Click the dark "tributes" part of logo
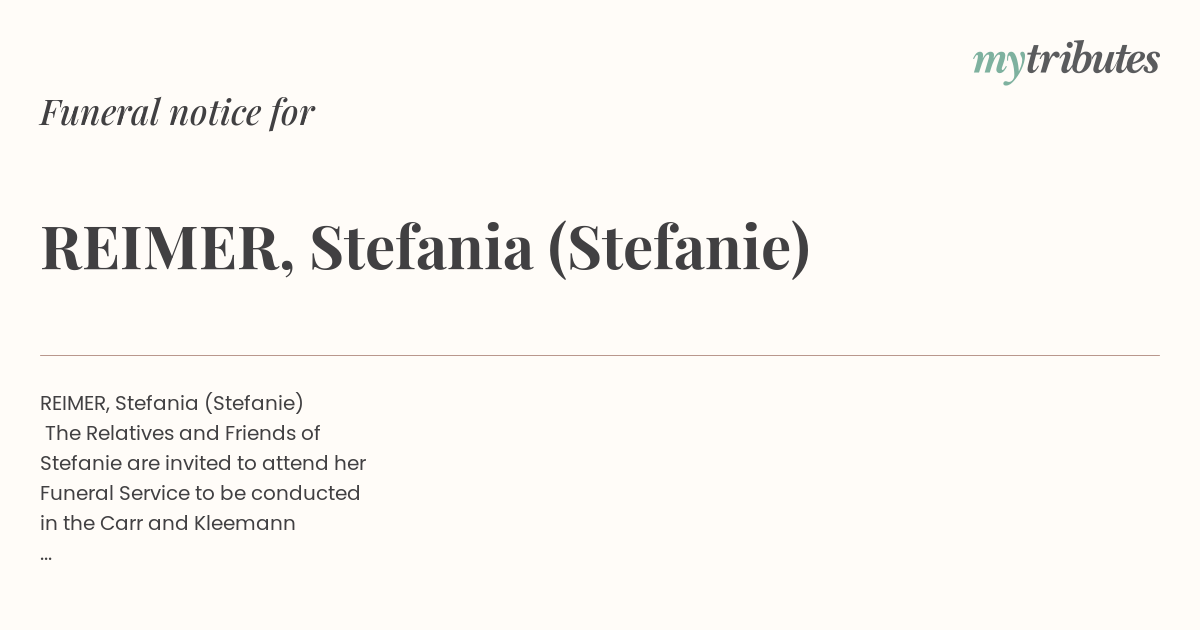This screenshot has width=1200, height=630. tap(1093, 59)
